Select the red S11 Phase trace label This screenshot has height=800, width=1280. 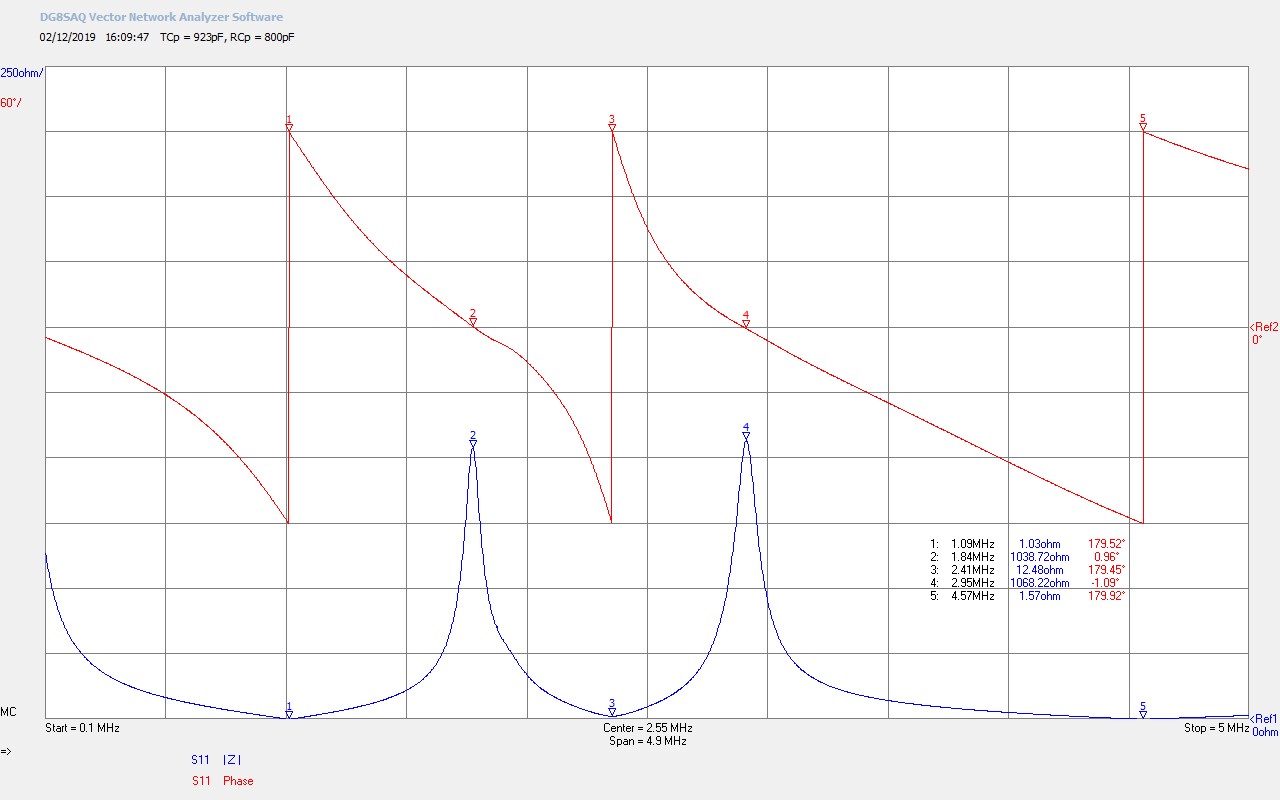point(222,781)
